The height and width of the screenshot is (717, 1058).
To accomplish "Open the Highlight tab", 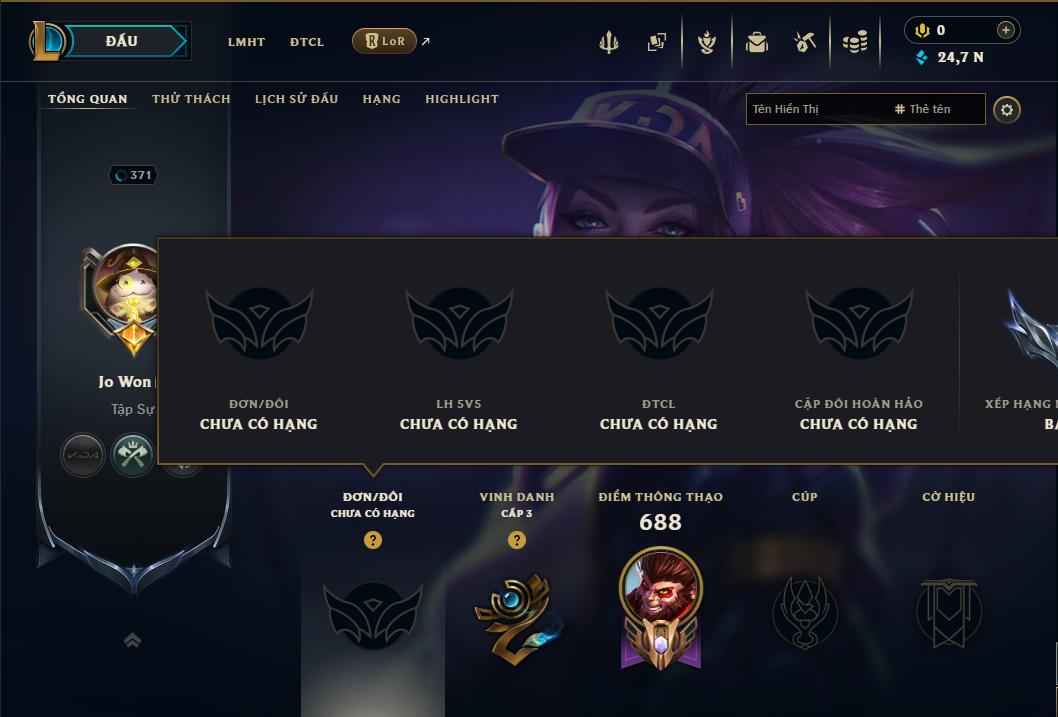I will [x=462, y=98].
